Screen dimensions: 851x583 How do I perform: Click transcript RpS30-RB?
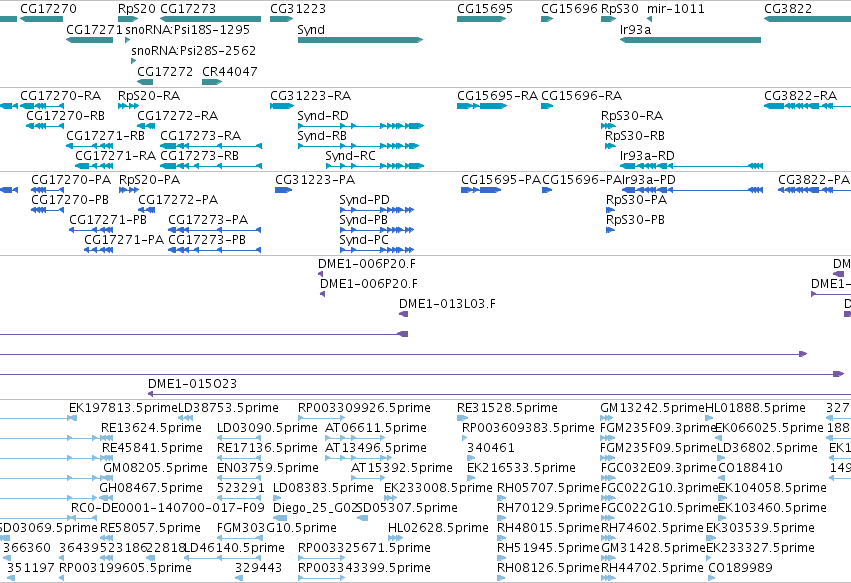click(635, 136)
